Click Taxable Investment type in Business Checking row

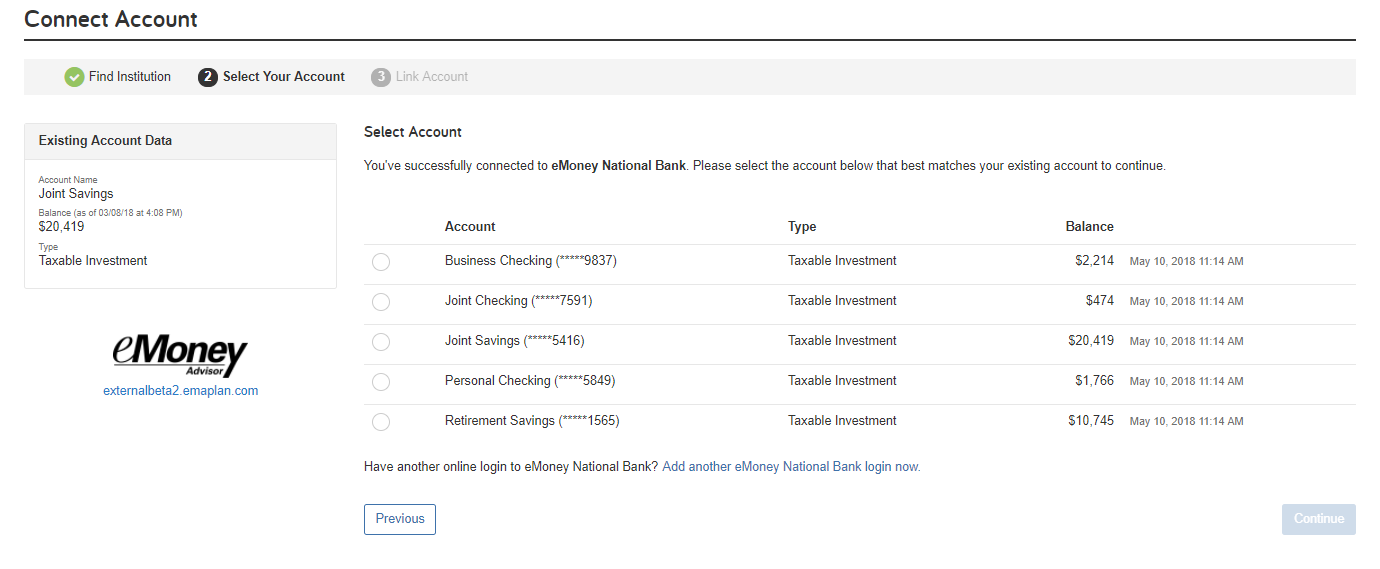(x=842, y=261)
